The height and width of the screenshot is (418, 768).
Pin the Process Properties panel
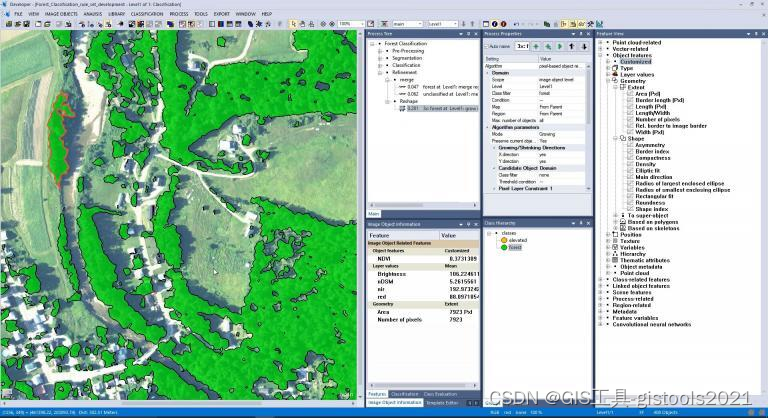581,34
